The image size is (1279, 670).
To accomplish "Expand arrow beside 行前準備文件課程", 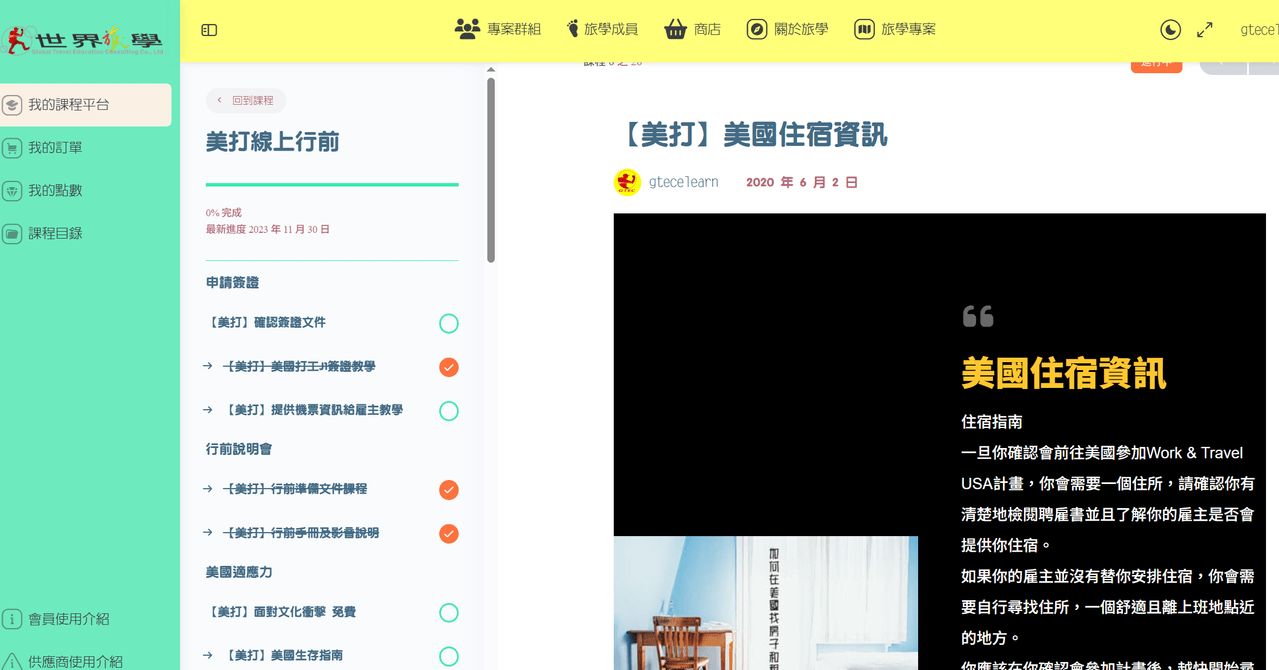I will (x=208, y=489).
